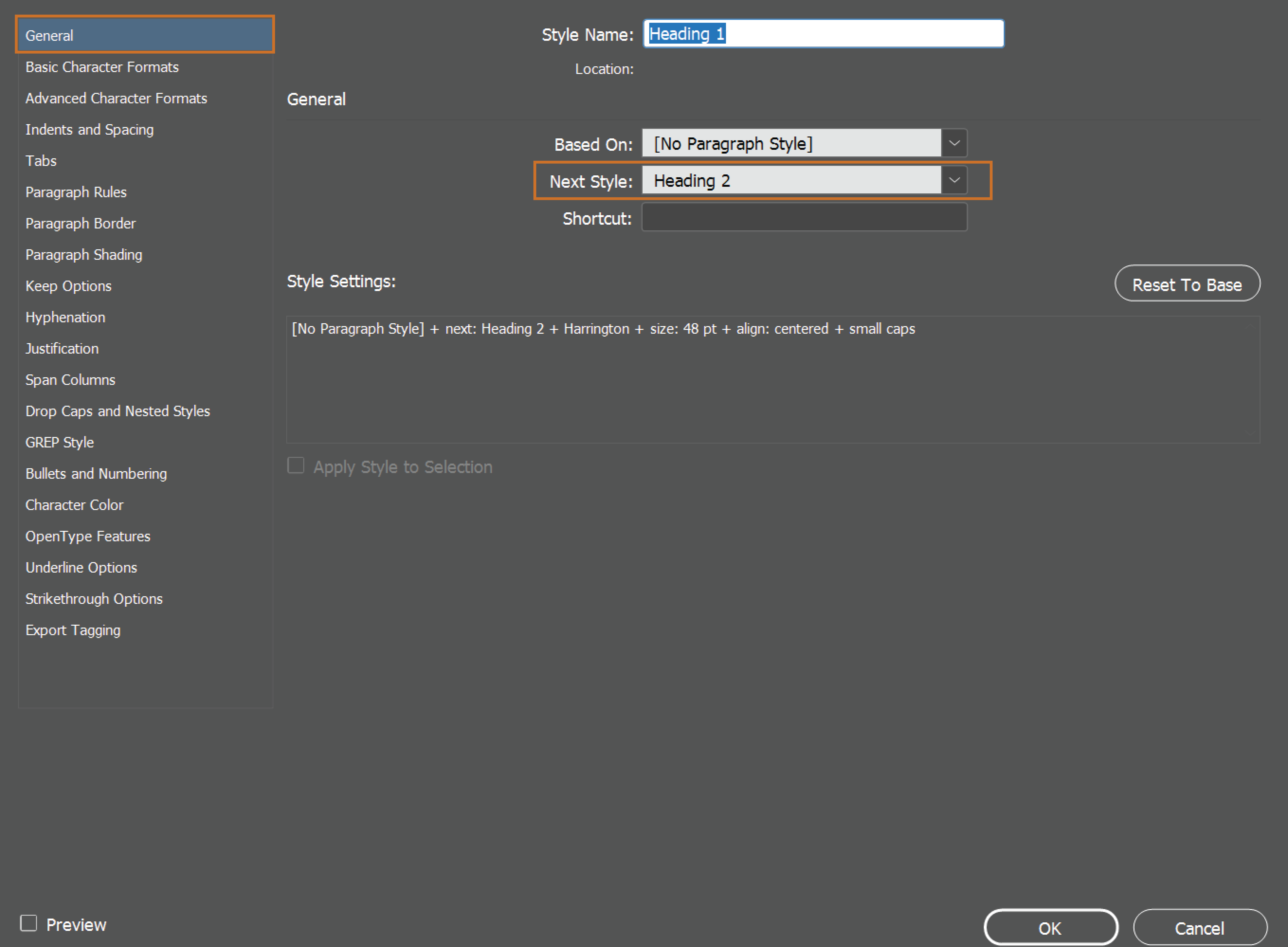This screenshot has height=947, width=1288.
Task: Select Basic Character Formats category
Action: coord(102,67)
